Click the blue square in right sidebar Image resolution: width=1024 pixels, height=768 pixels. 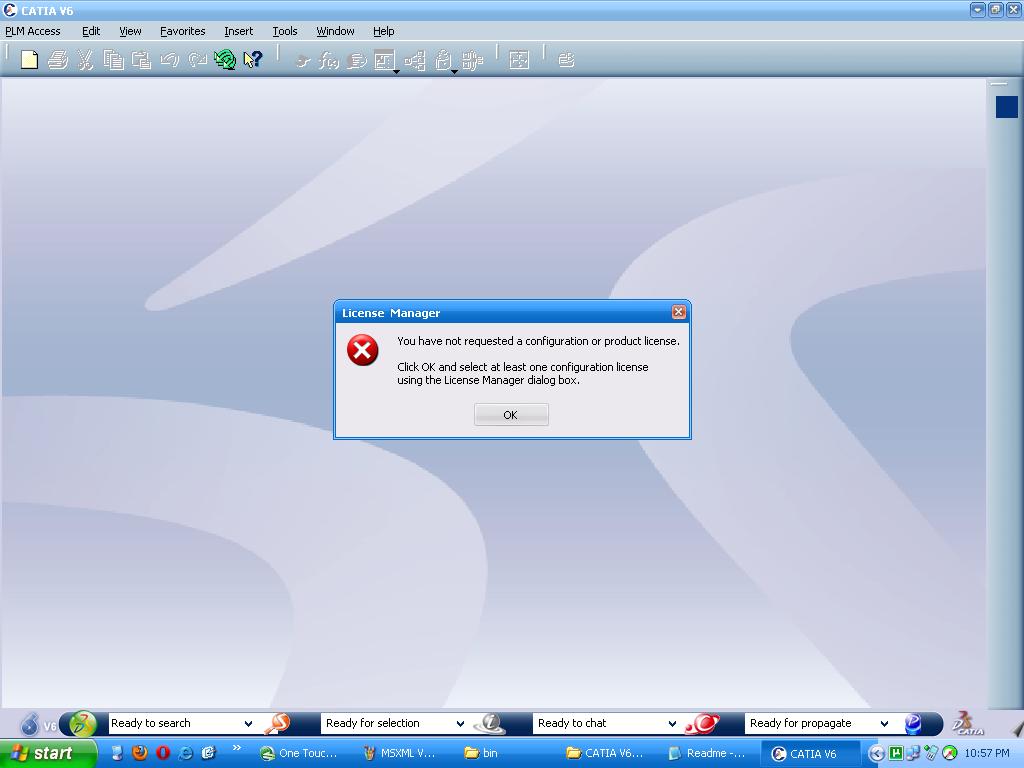[1006, 107]
